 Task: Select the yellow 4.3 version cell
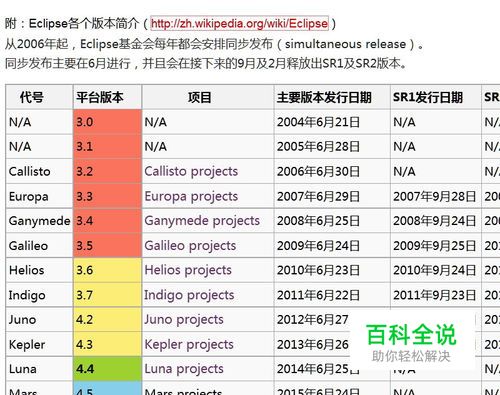pos(107,344)
